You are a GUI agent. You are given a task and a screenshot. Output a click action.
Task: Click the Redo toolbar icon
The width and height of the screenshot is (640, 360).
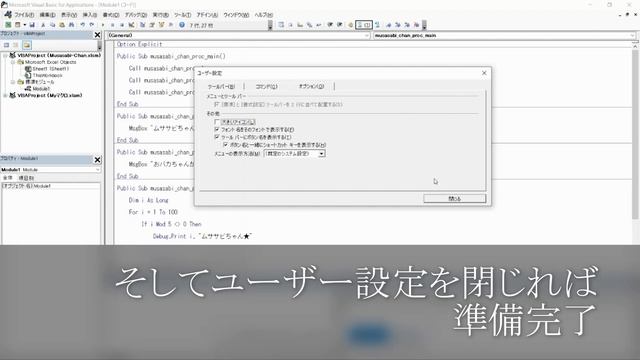tap(92, 25)
